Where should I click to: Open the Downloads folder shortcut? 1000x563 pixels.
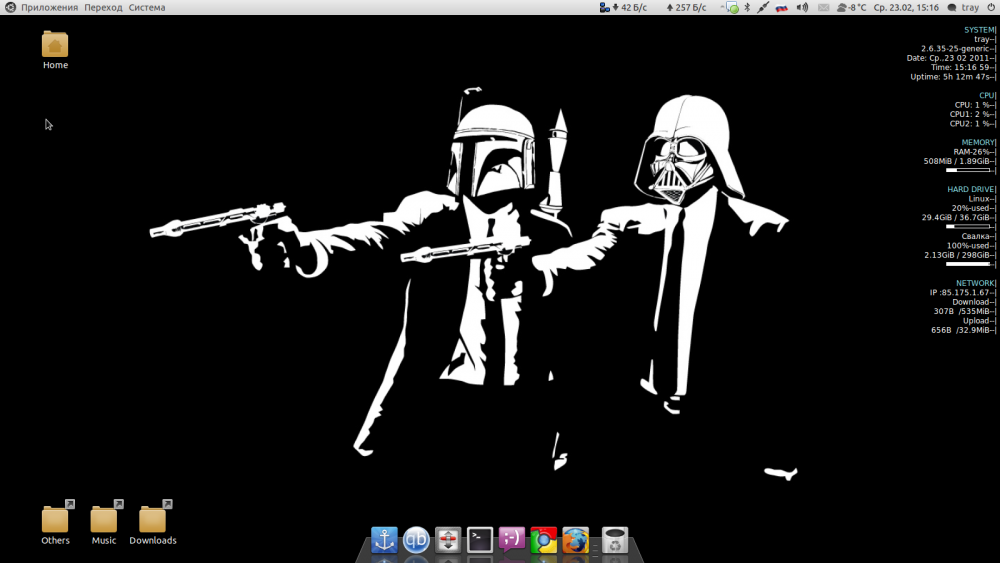(153, 523)
